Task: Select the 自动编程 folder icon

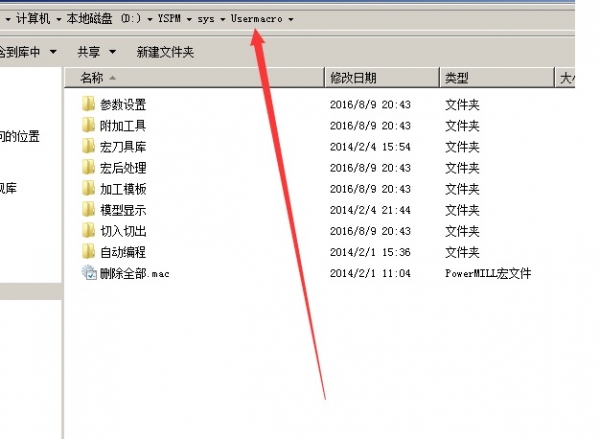Action: (88, 251)
